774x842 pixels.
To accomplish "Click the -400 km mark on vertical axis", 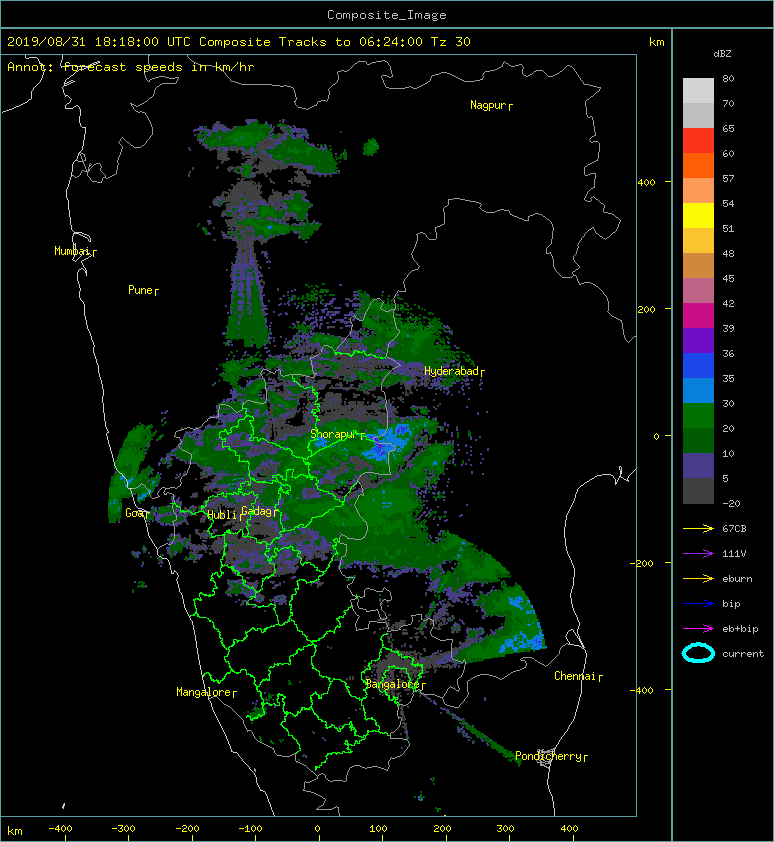I will point(641,690).
